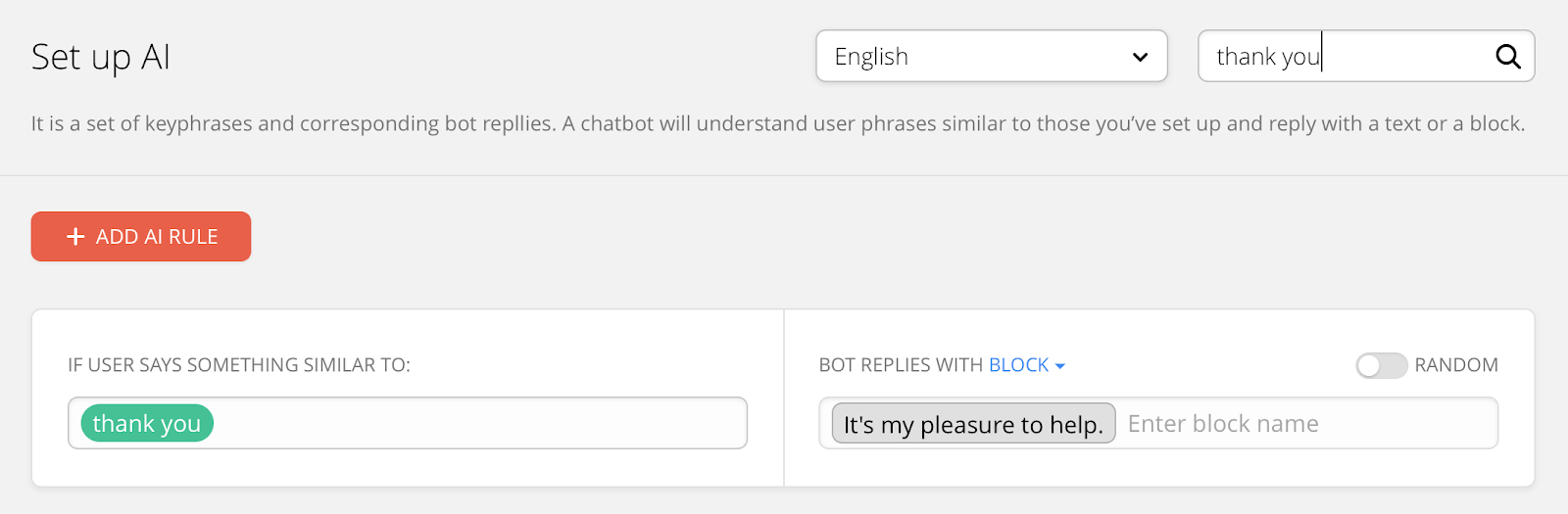The image size is (1568, 514).
Task: Click the word "English" in the language selector
Action: pos(871,57)
